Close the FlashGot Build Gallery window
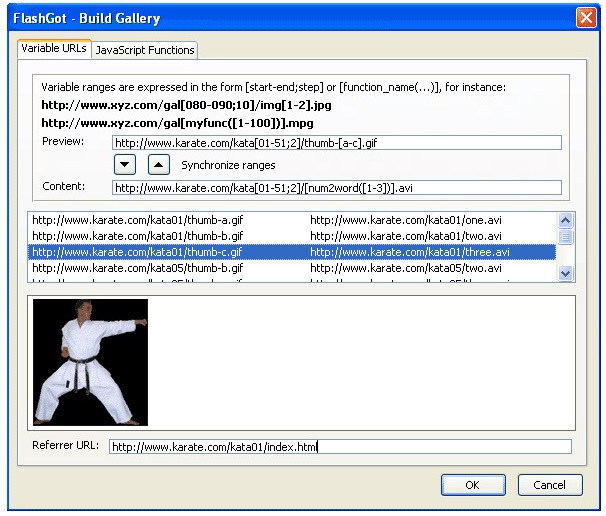The width and height of the screenshot is (606, 516). point(586,18)
